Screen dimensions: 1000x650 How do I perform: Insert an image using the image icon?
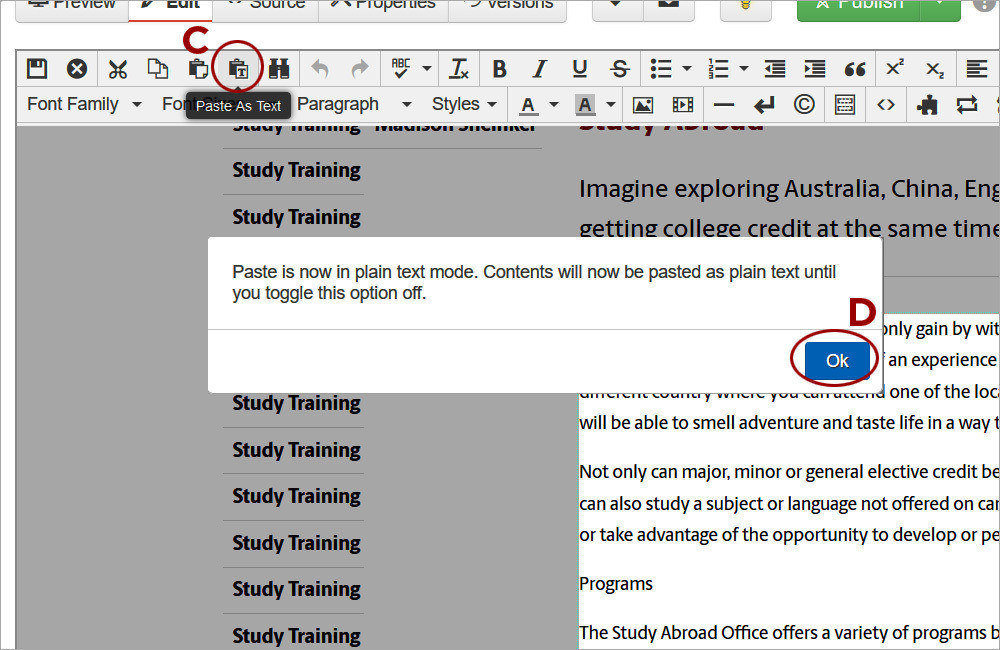point(642,104)
